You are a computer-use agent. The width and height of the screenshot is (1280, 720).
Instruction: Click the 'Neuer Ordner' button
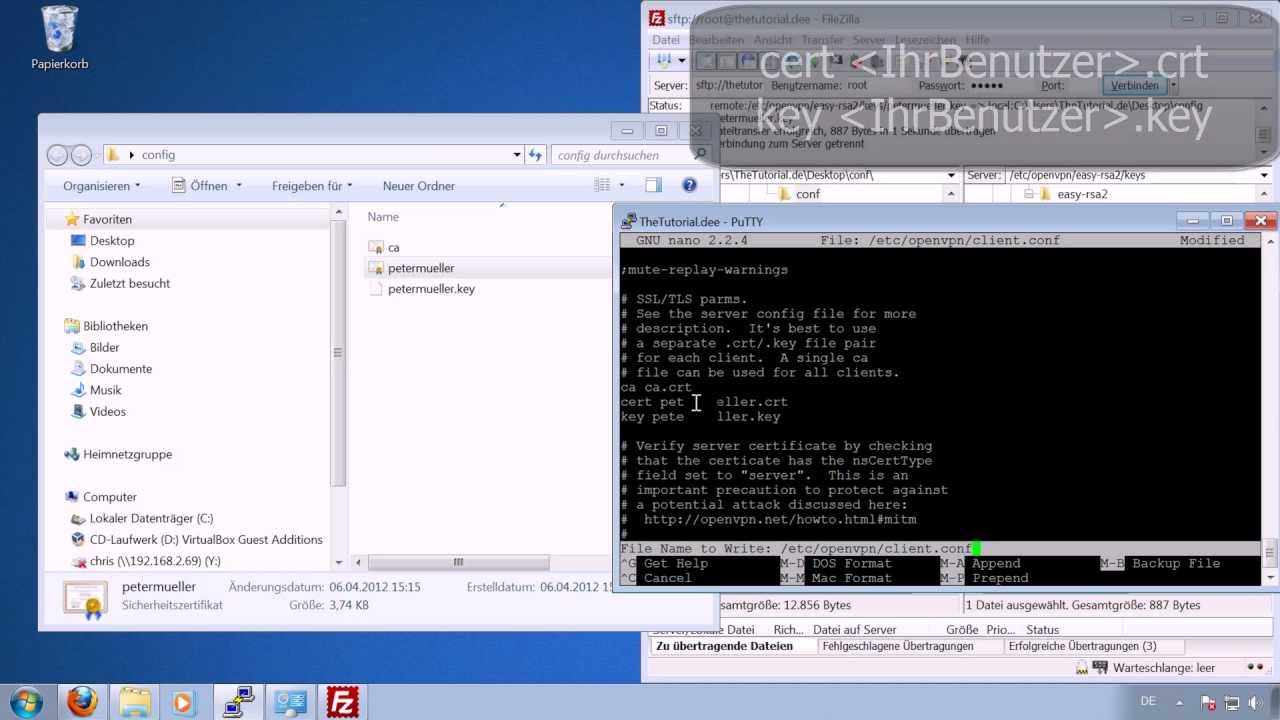[x=418, y=186]
